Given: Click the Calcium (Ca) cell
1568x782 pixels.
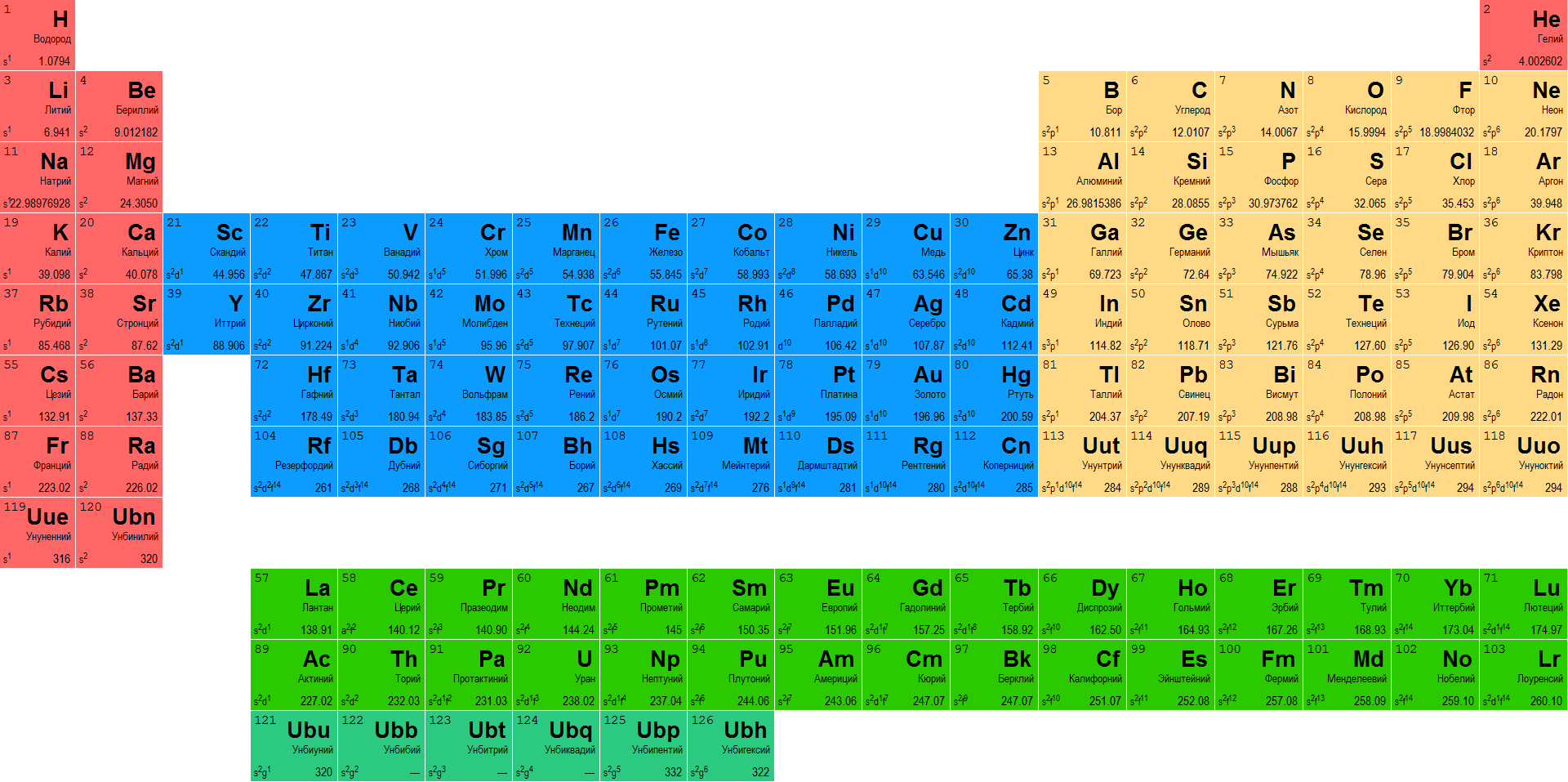Looking at the screenshot, I should point(119,248).
